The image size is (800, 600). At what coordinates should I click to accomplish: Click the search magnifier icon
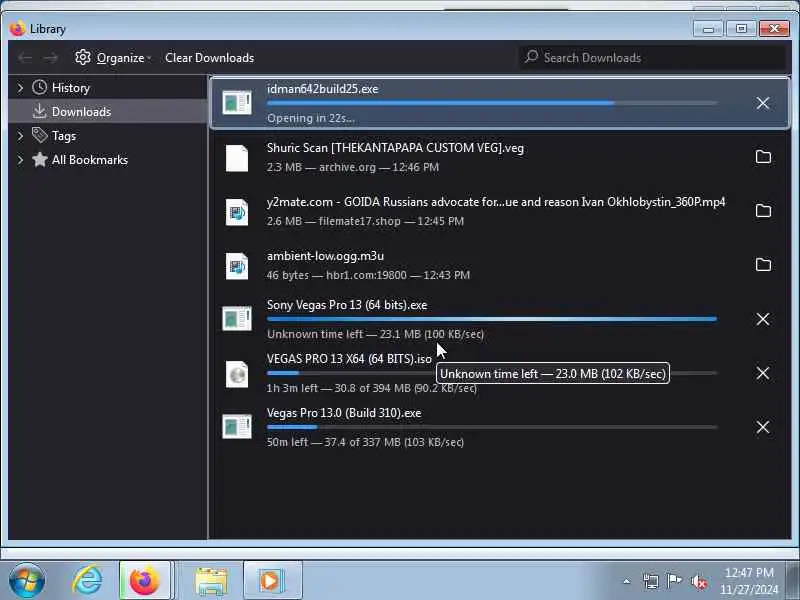click(532, 57)
